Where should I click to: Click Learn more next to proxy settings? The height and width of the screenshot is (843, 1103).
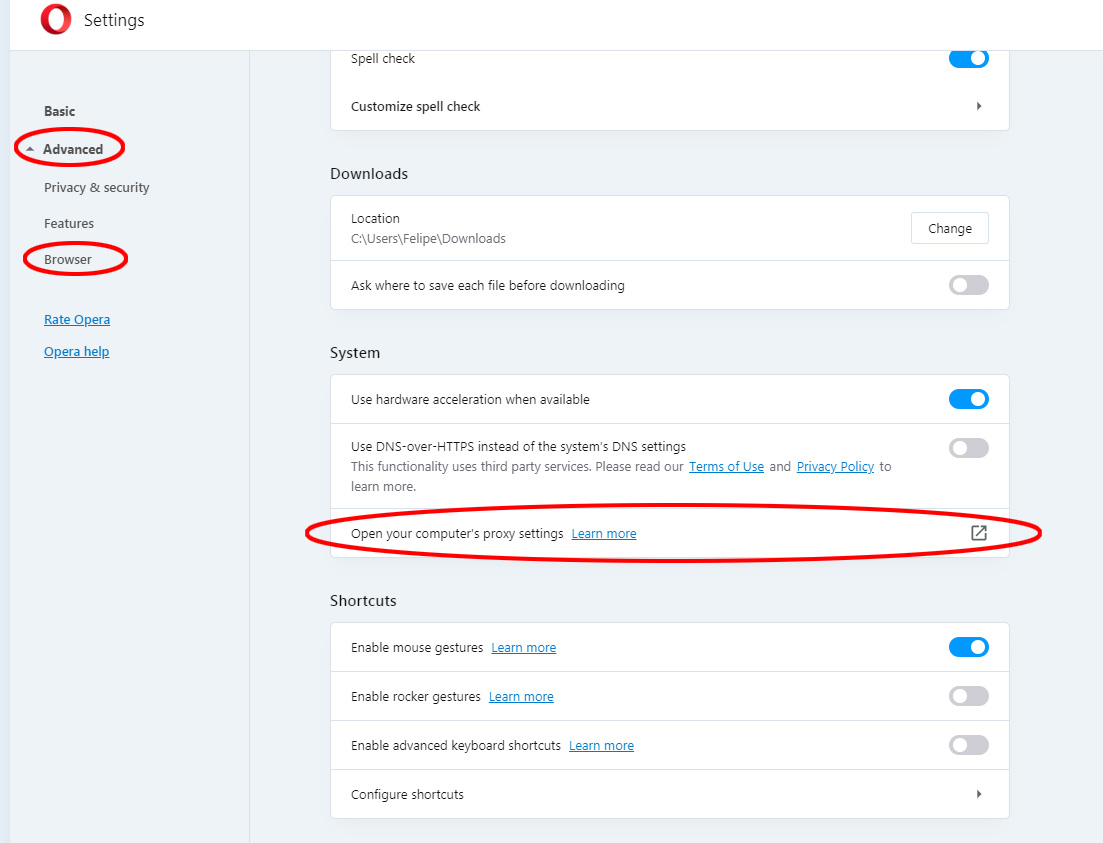[x=603, y=534]
